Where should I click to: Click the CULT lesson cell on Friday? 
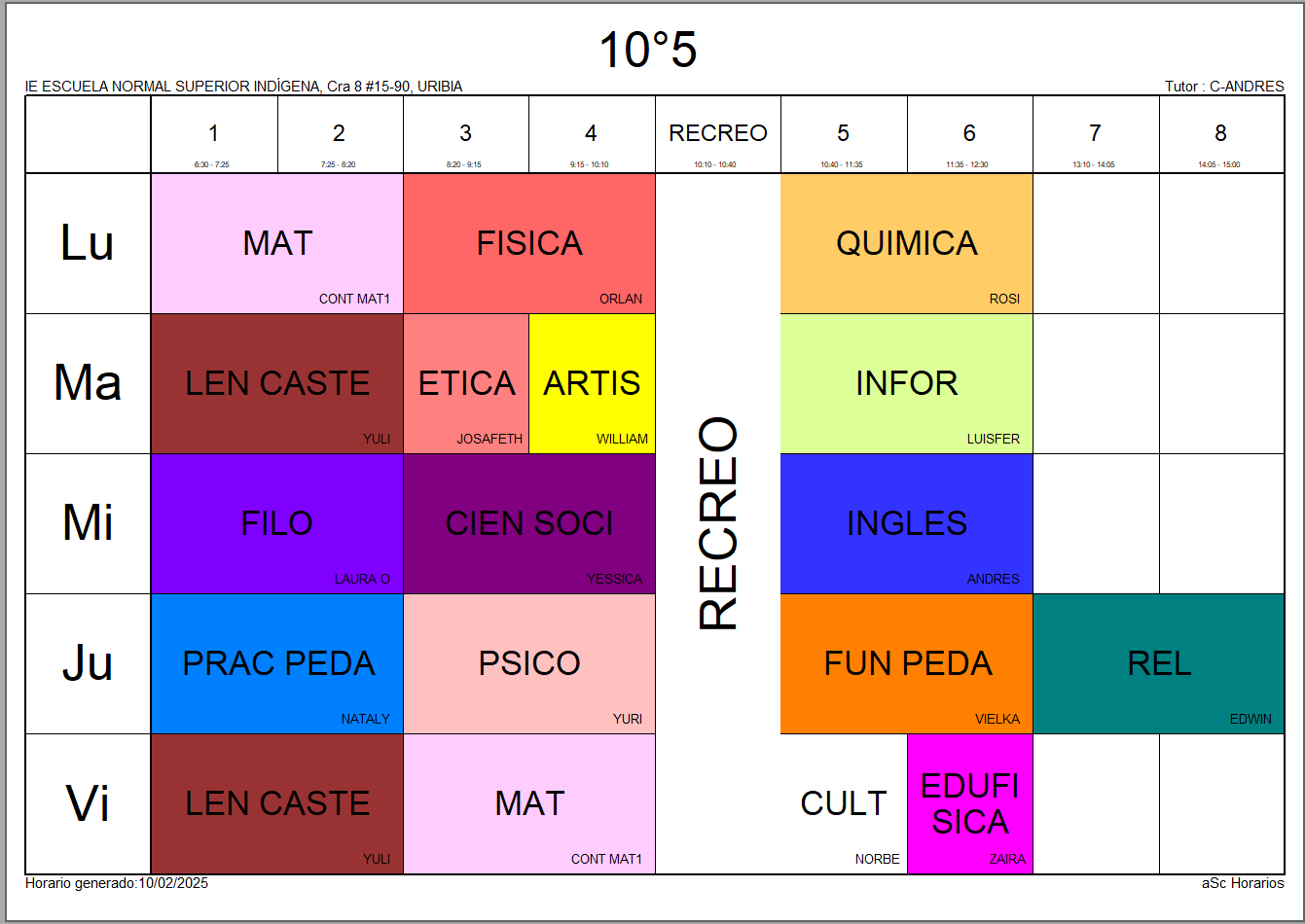[x=843, y=803]
